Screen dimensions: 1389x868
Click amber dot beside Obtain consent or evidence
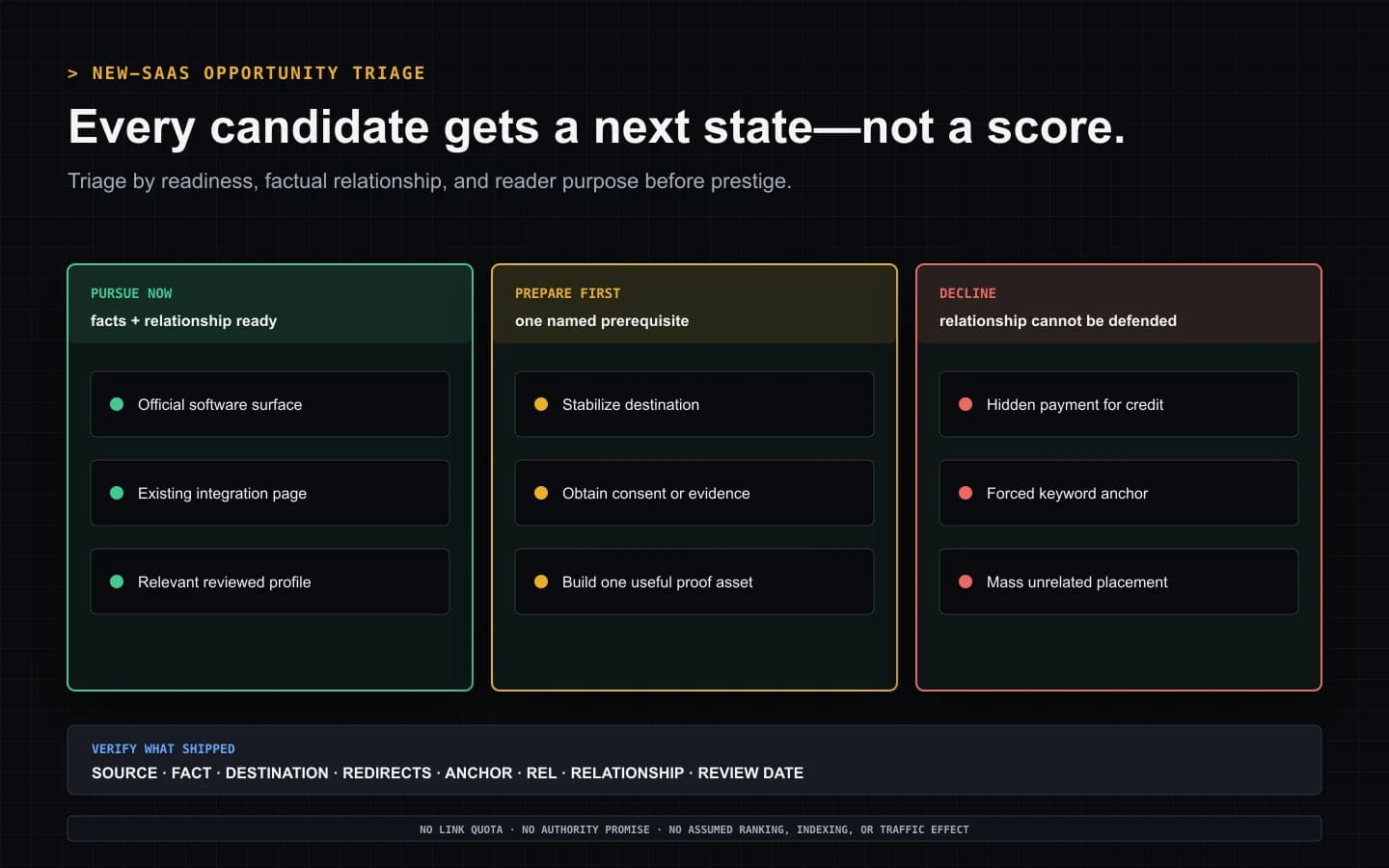(541, 493)
